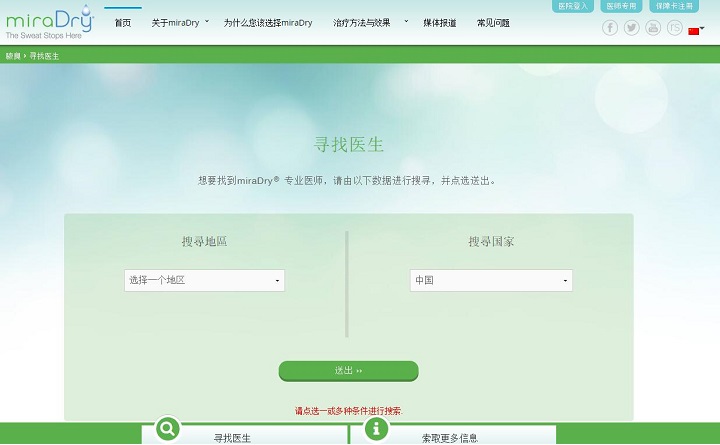Click the large 寻找医生 page title
720x445 pixels.
(x=349, y=145)
